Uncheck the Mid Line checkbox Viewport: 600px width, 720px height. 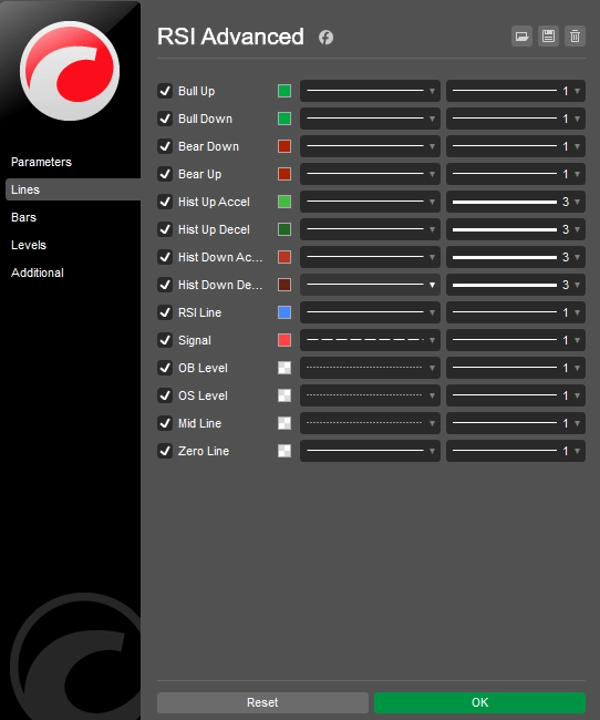(165, 423)
